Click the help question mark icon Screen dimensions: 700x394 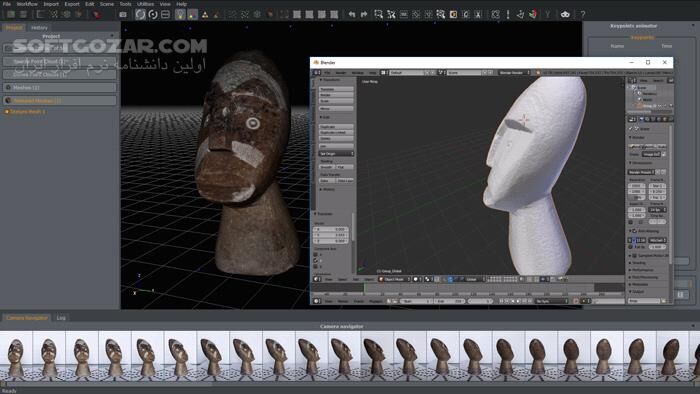pos(583,14)
